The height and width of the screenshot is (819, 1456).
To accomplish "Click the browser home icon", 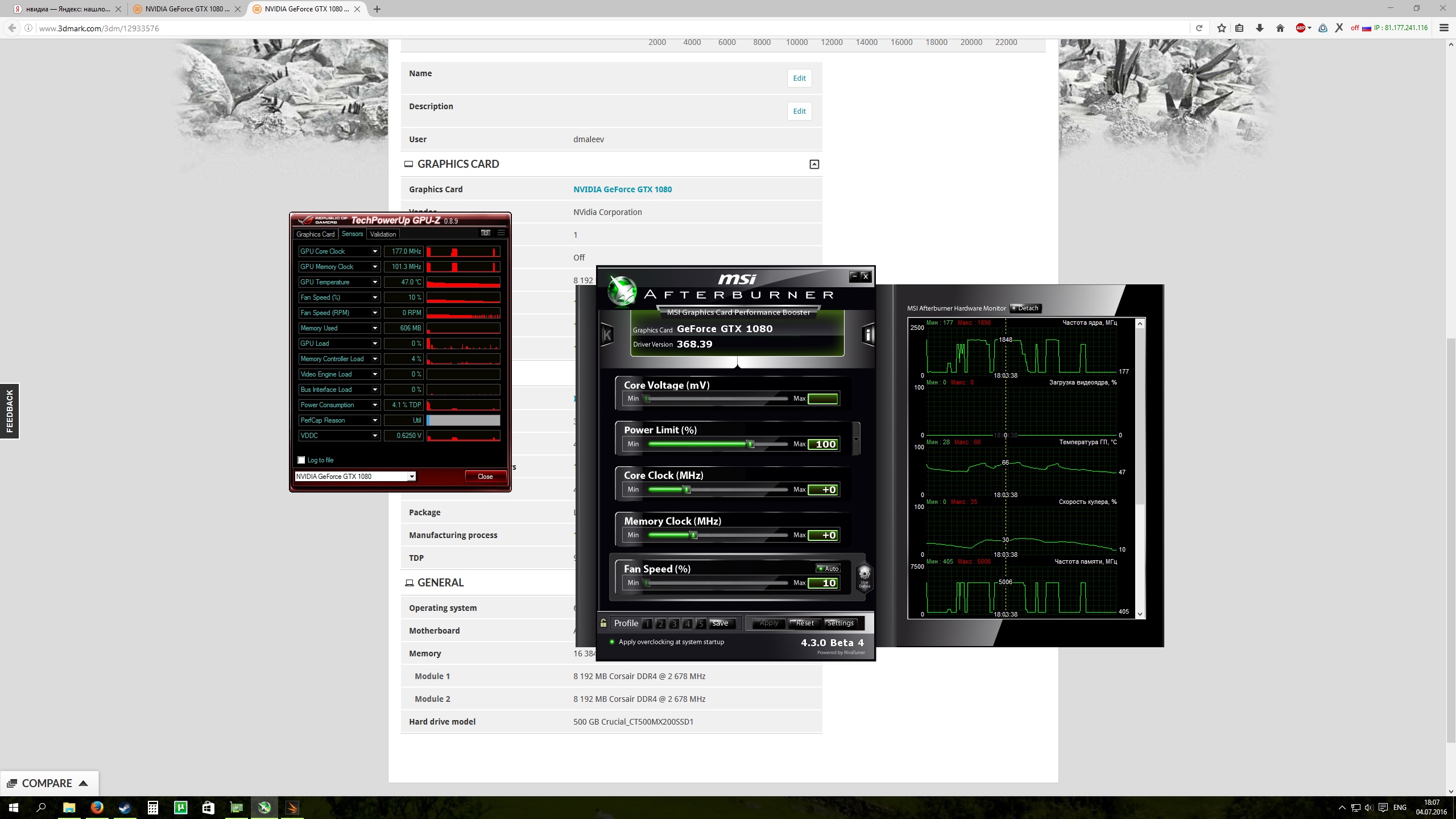I will coord(1280,28).
